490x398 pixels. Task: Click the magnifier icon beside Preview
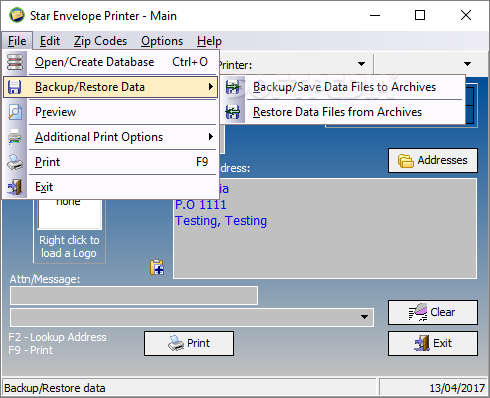[15, 112]
